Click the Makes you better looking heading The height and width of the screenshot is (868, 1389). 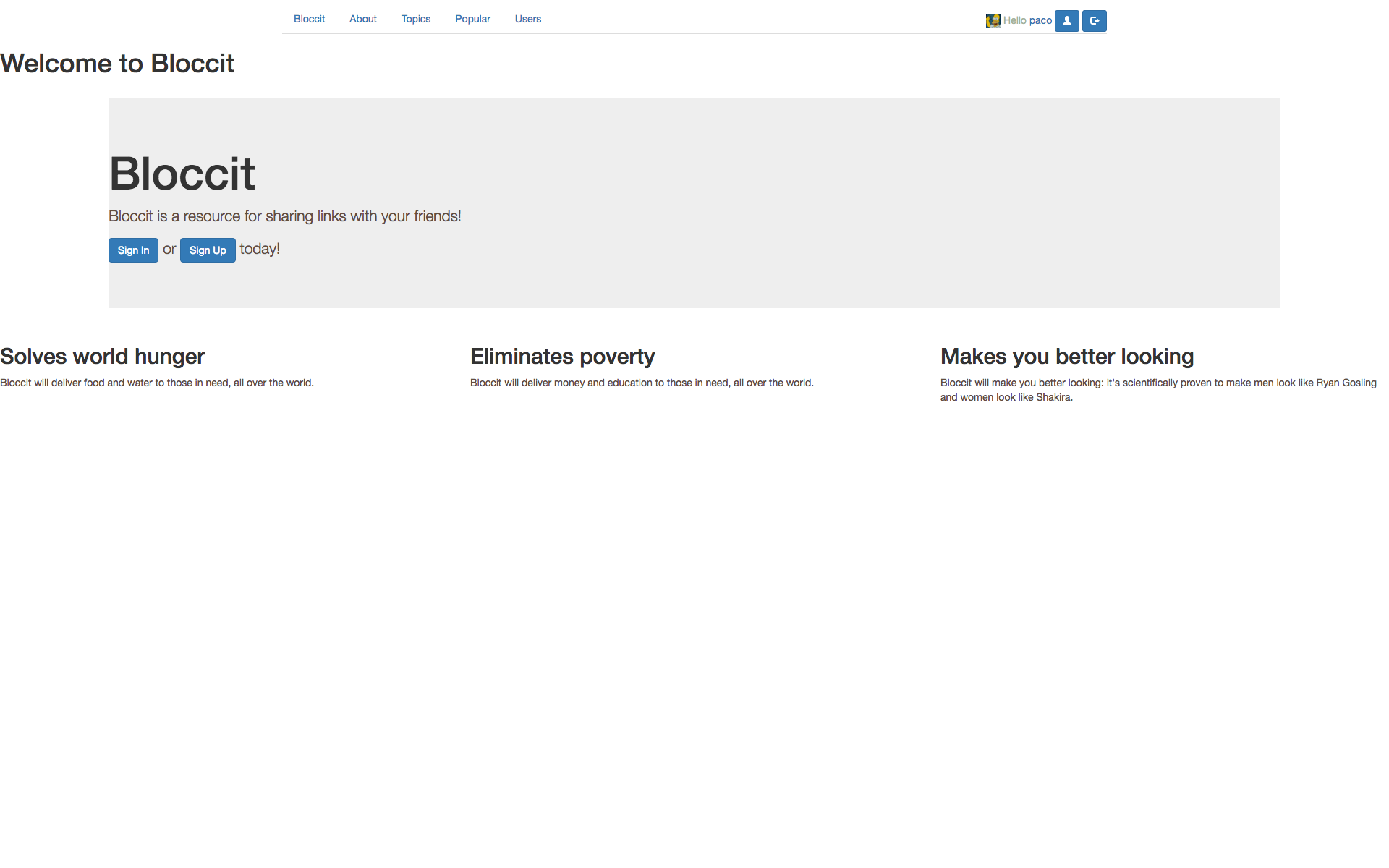1066,357
